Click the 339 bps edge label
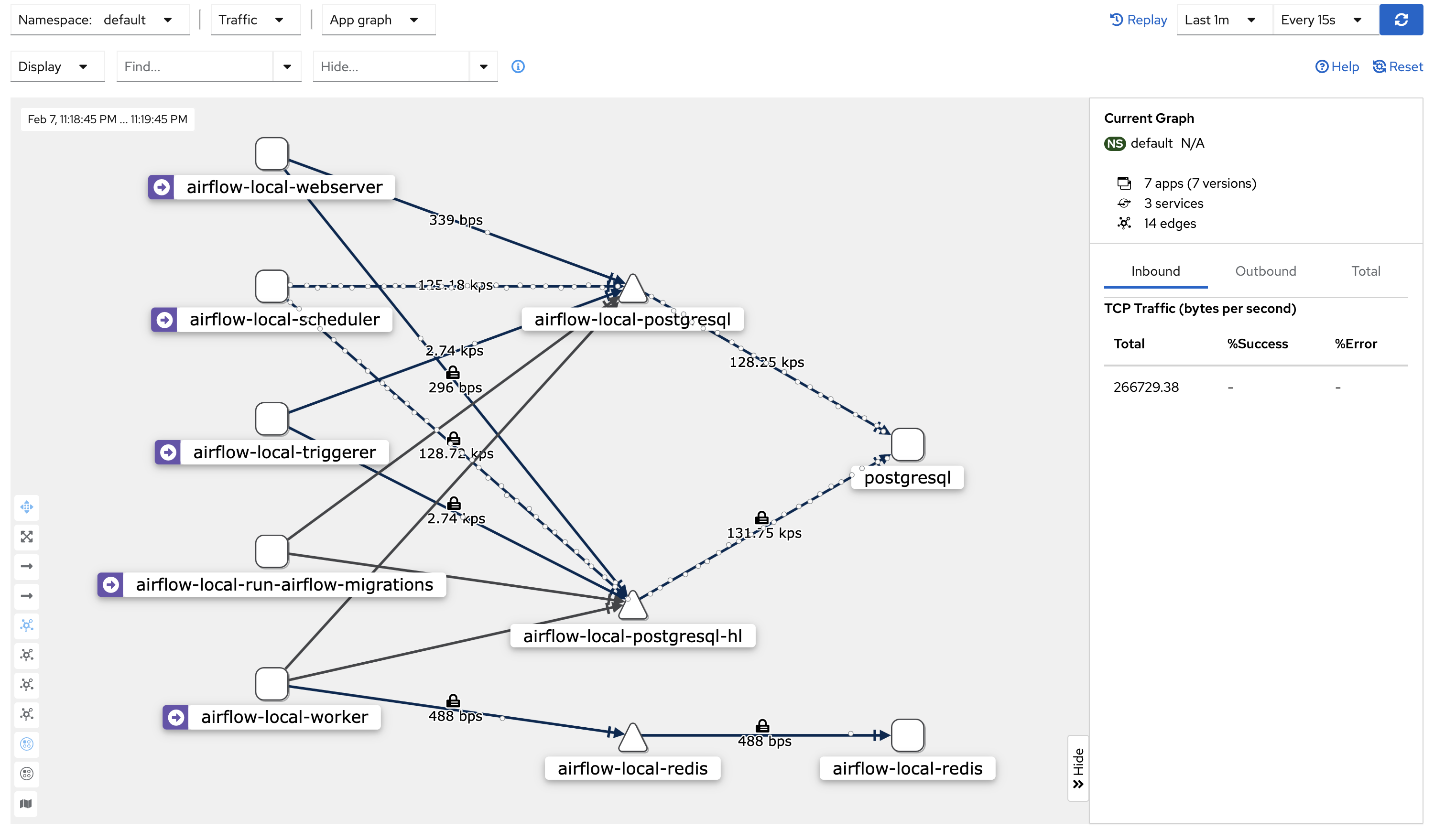 455,219
